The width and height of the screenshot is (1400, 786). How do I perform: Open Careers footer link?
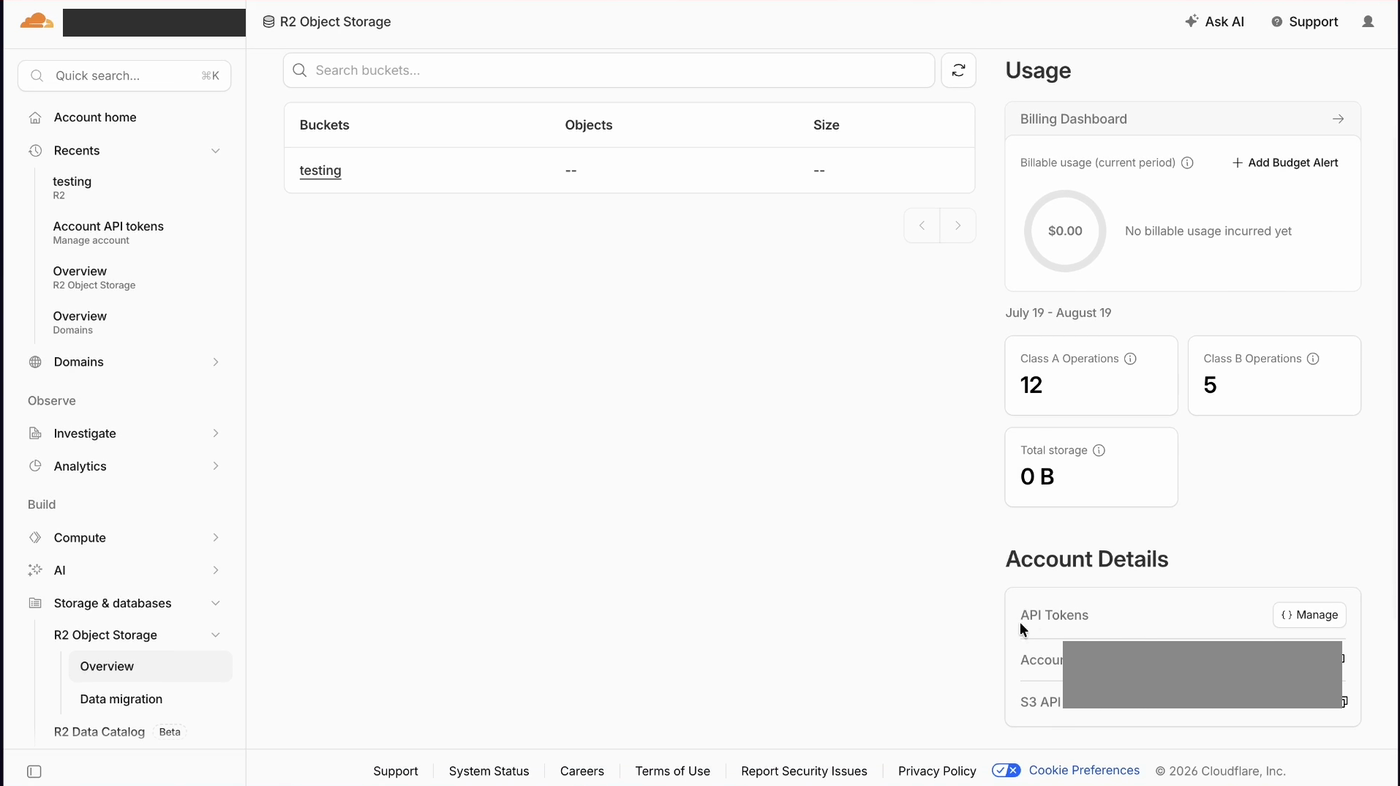coord(582,771)
